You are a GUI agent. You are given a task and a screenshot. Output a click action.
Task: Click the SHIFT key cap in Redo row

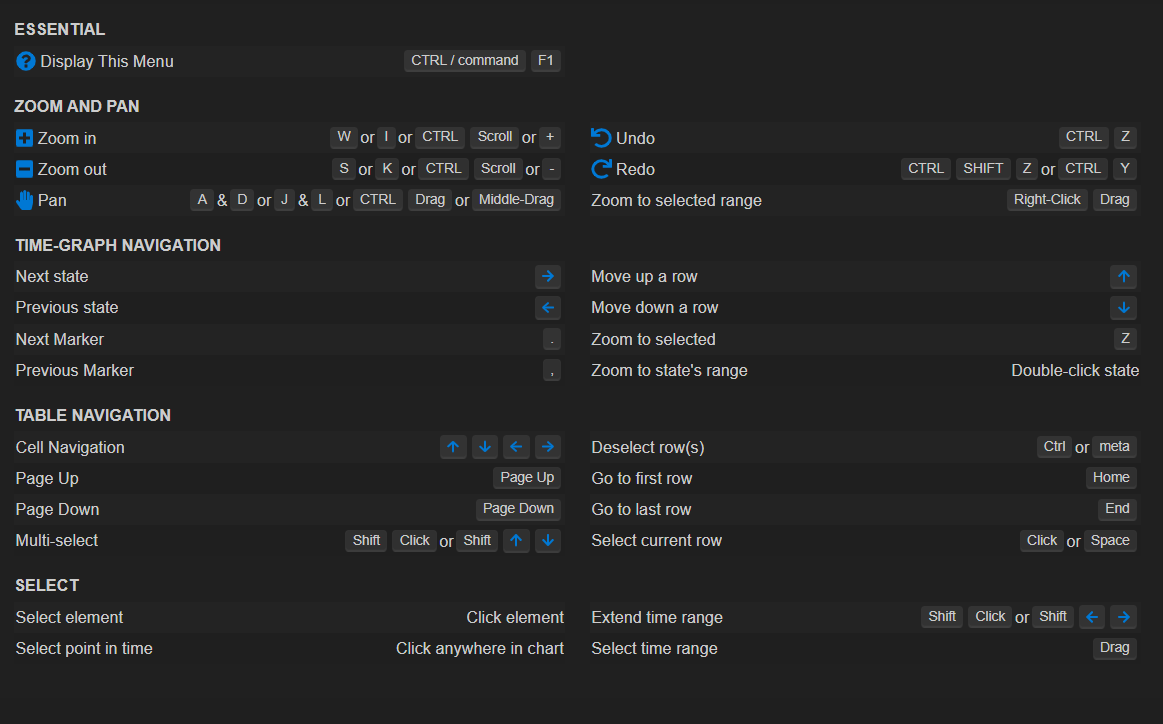pyautogui.click(x=983, y=168)
